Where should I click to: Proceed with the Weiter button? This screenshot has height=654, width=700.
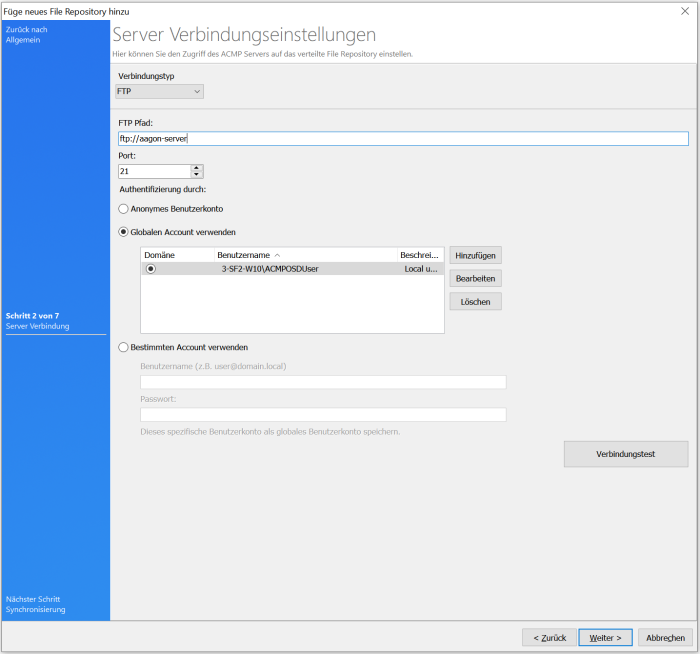tap(605, 637)
